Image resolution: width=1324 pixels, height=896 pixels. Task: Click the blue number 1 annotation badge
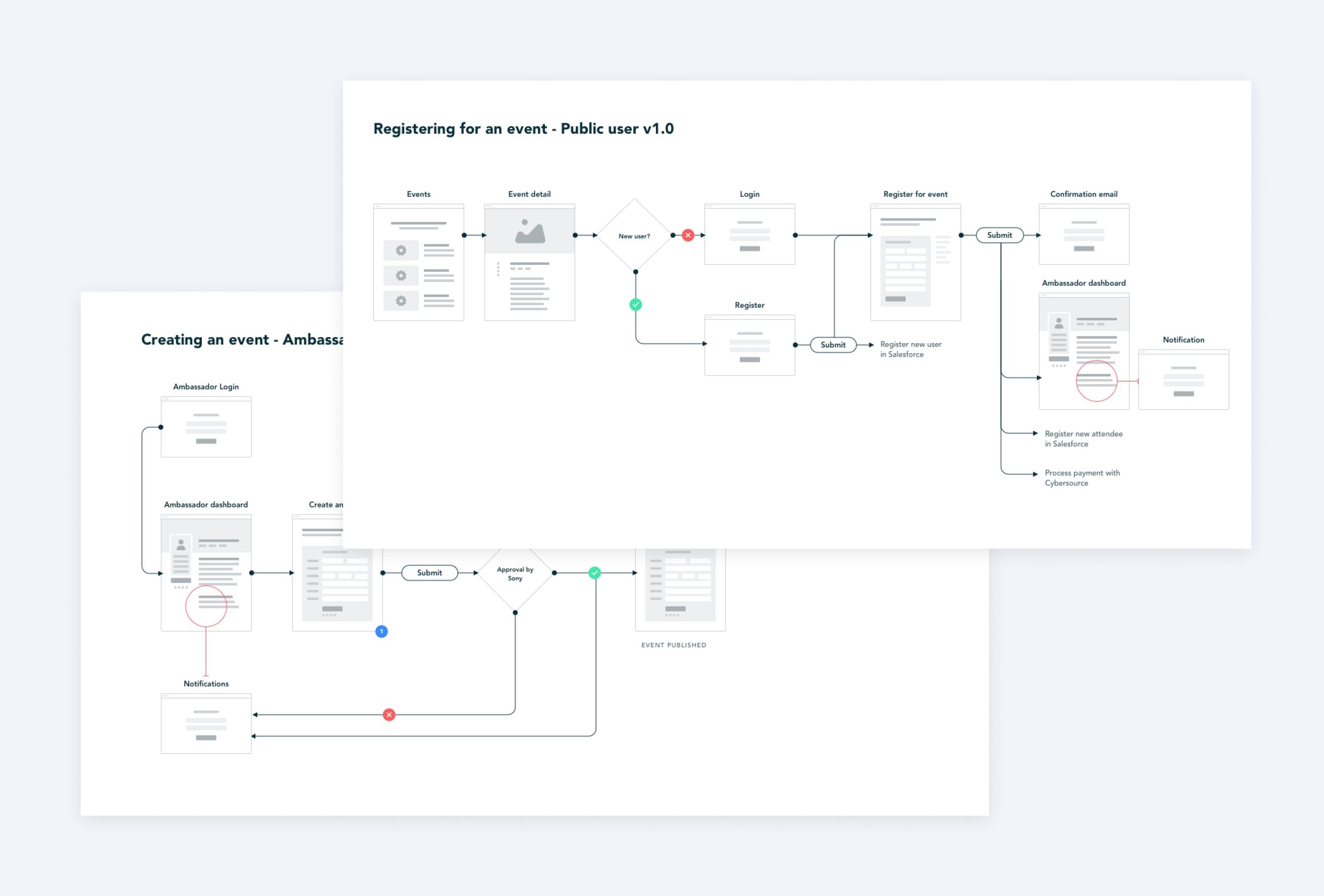[x=381, y=631]
